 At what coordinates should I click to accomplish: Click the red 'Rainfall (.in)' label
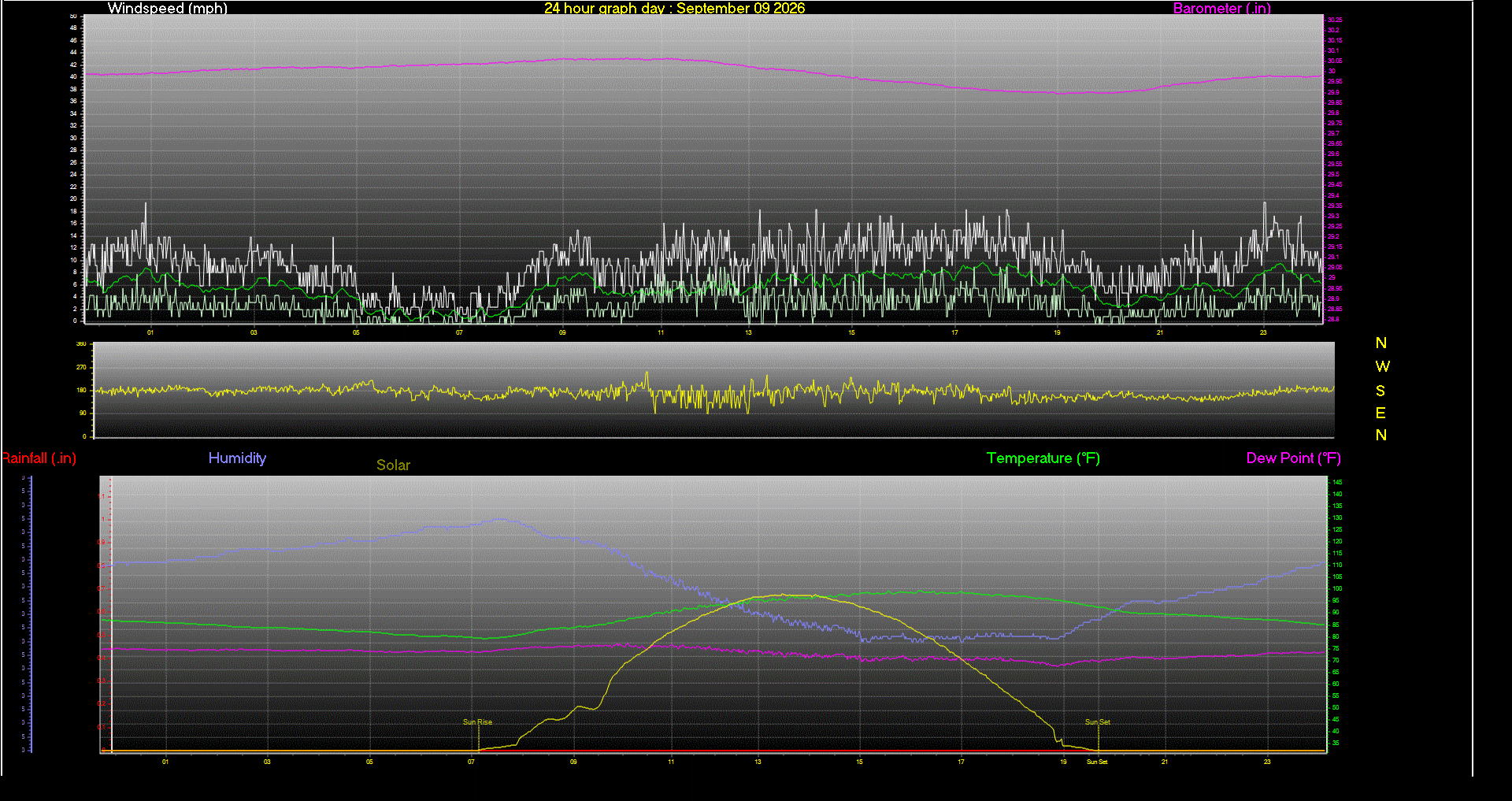pyautogui.click(x=39, y=458)
